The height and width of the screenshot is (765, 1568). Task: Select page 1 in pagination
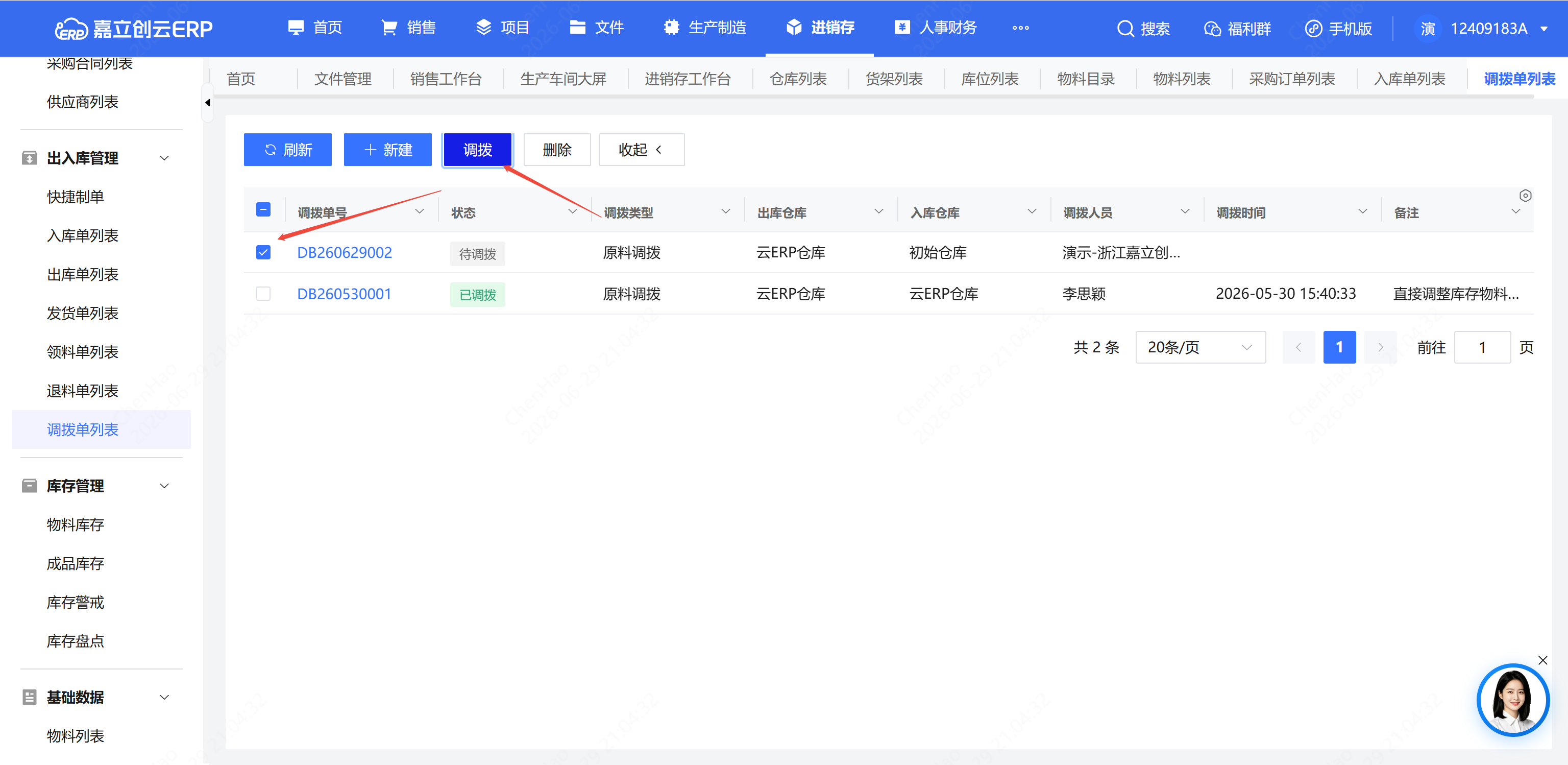(x=1339, y=347)
